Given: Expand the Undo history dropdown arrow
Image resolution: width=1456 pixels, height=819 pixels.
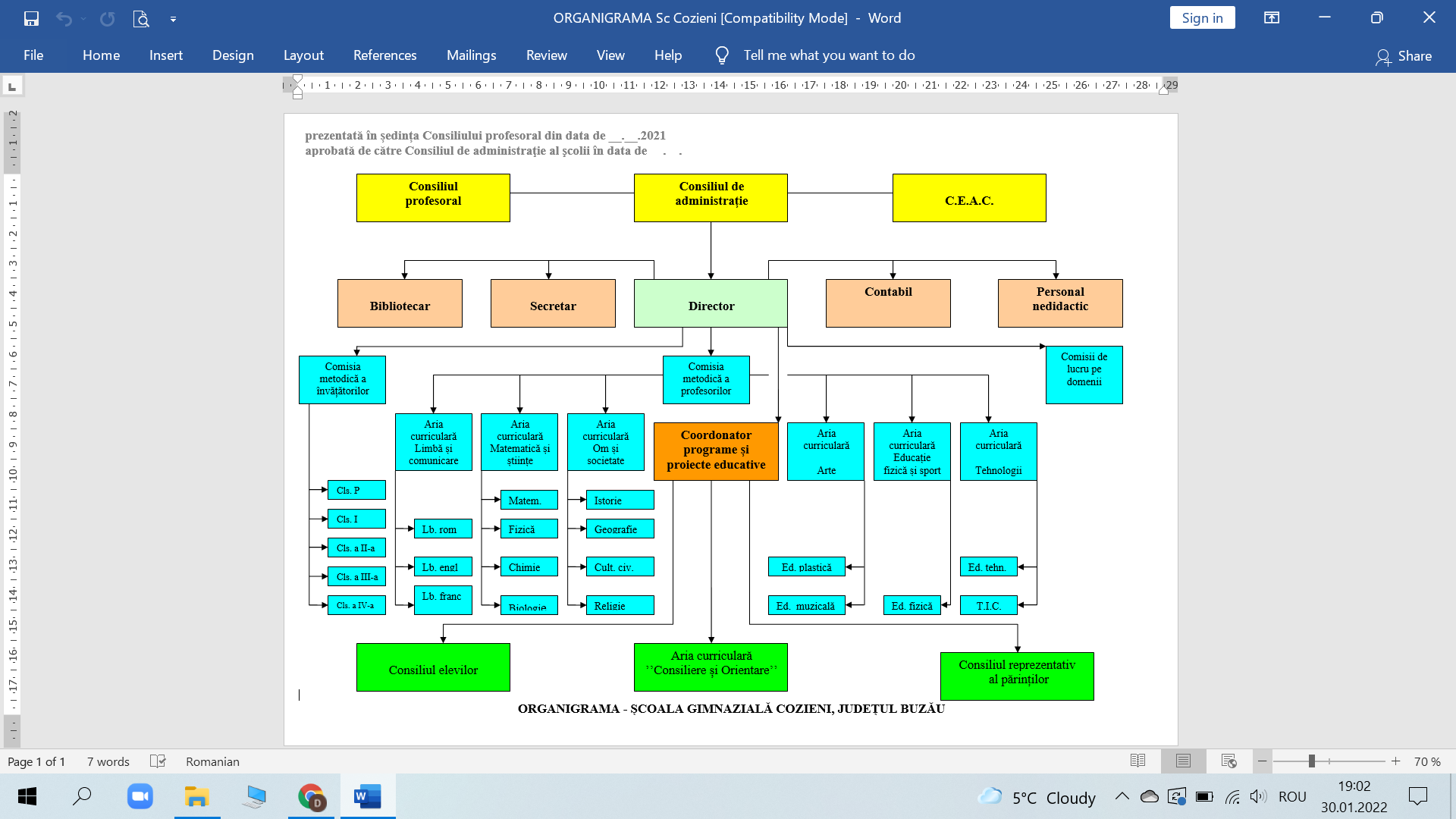Looking at the screenshot, I should tap(83, 19).
